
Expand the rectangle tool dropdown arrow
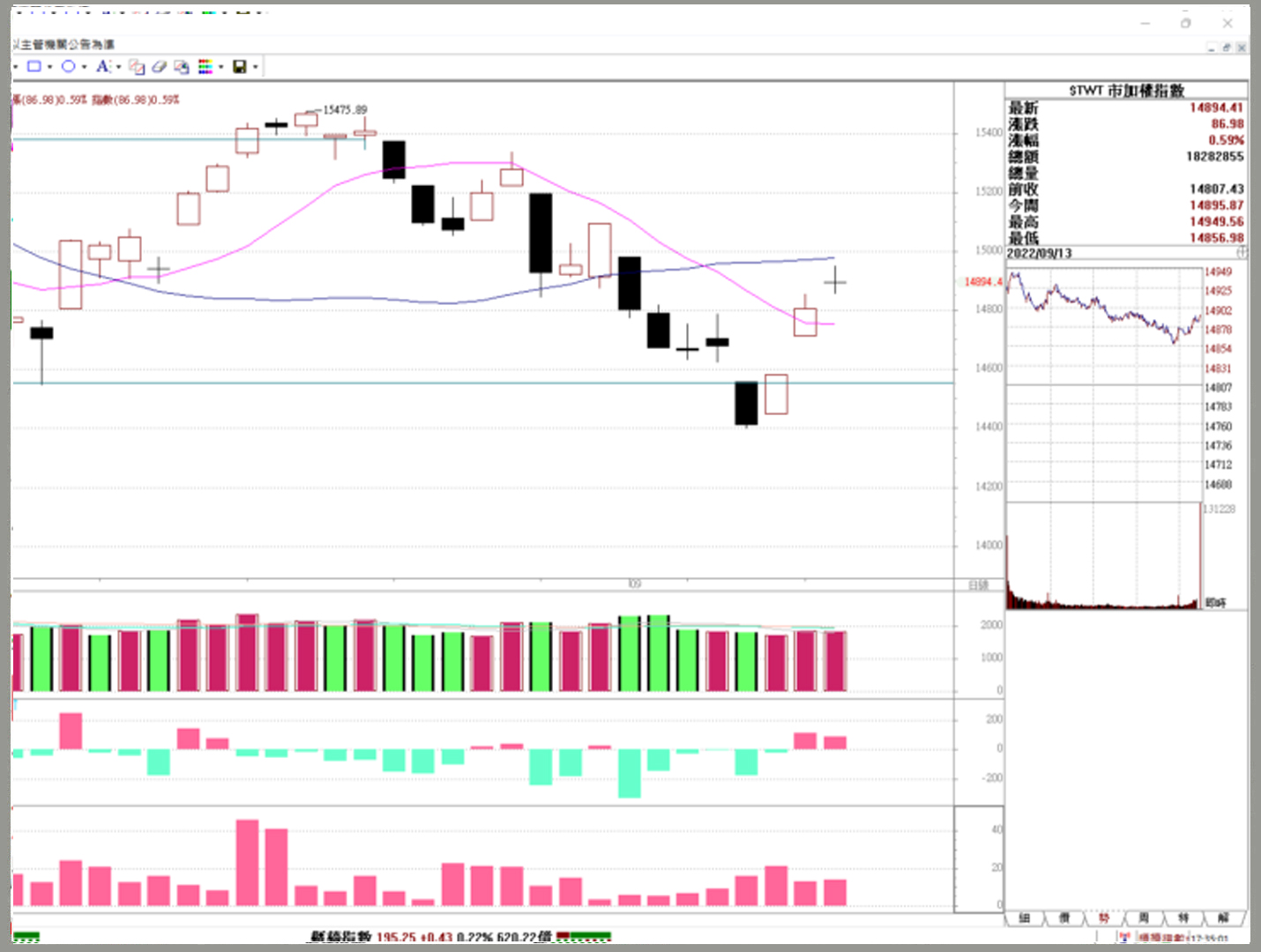[x=49, y=67]
